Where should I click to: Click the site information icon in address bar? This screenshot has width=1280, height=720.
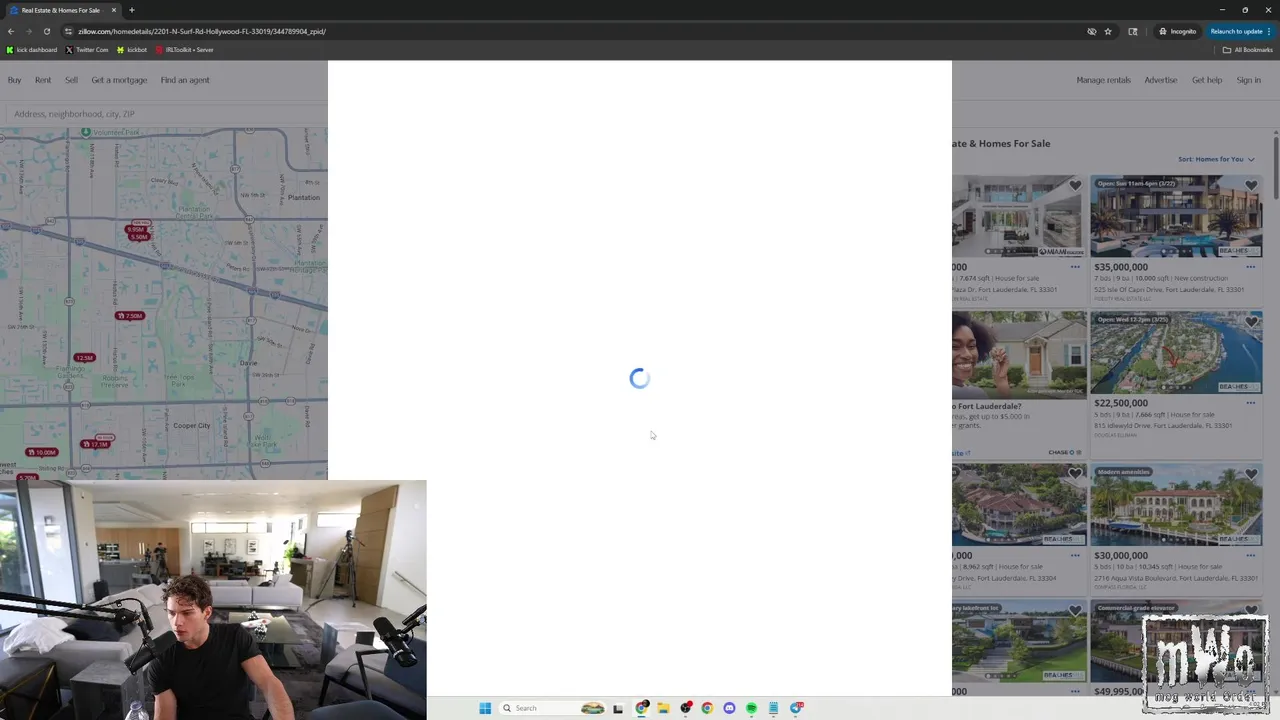click(68, 31)
